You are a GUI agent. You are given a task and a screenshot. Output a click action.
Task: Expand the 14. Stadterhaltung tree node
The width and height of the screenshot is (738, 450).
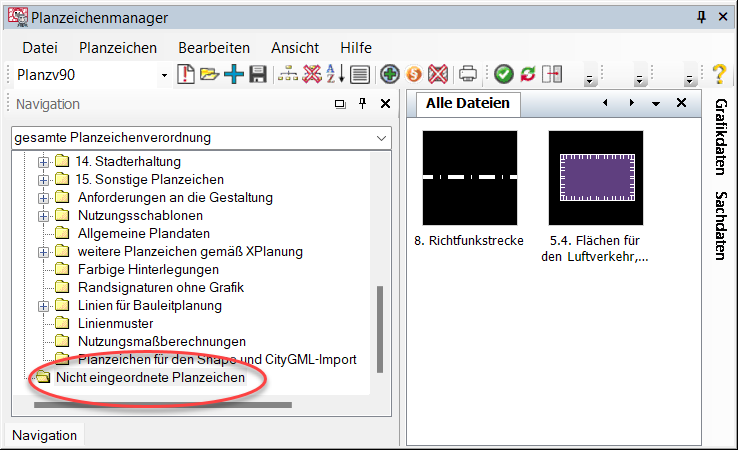(43, 161)
